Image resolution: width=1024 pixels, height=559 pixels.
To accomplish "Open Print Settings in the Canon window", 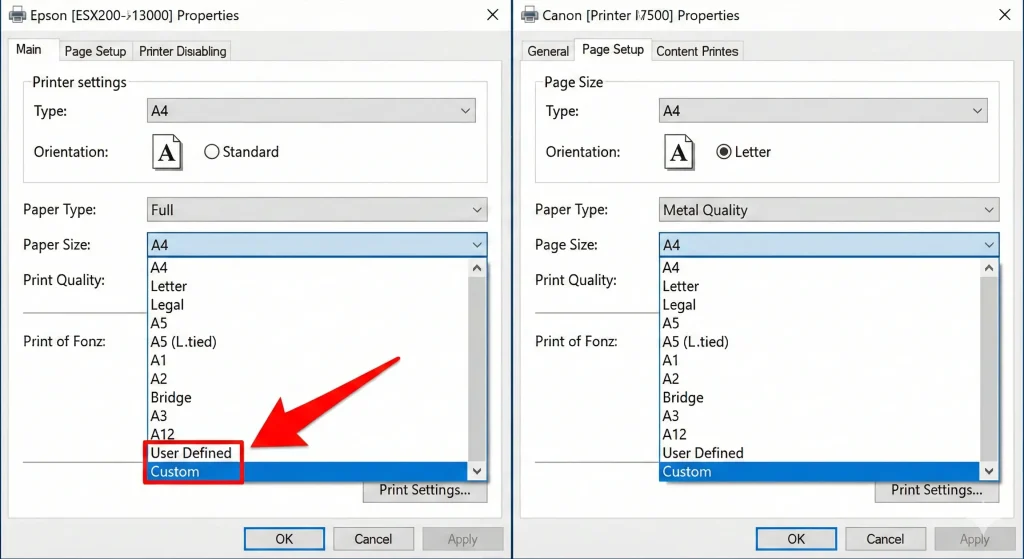I will click(x=937, y=490).
